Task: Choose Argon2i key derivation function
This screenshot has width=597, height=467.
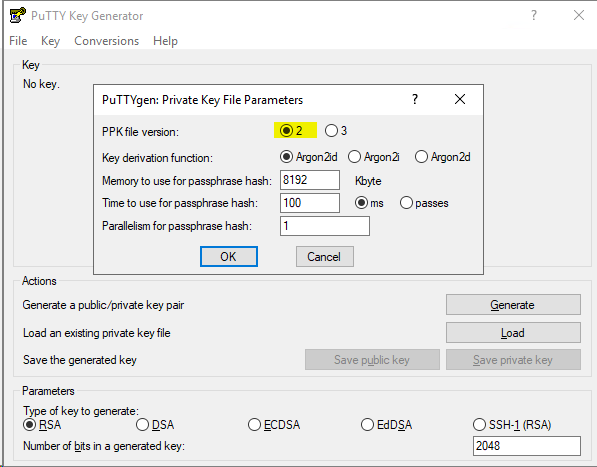Action: pos(374,157)
